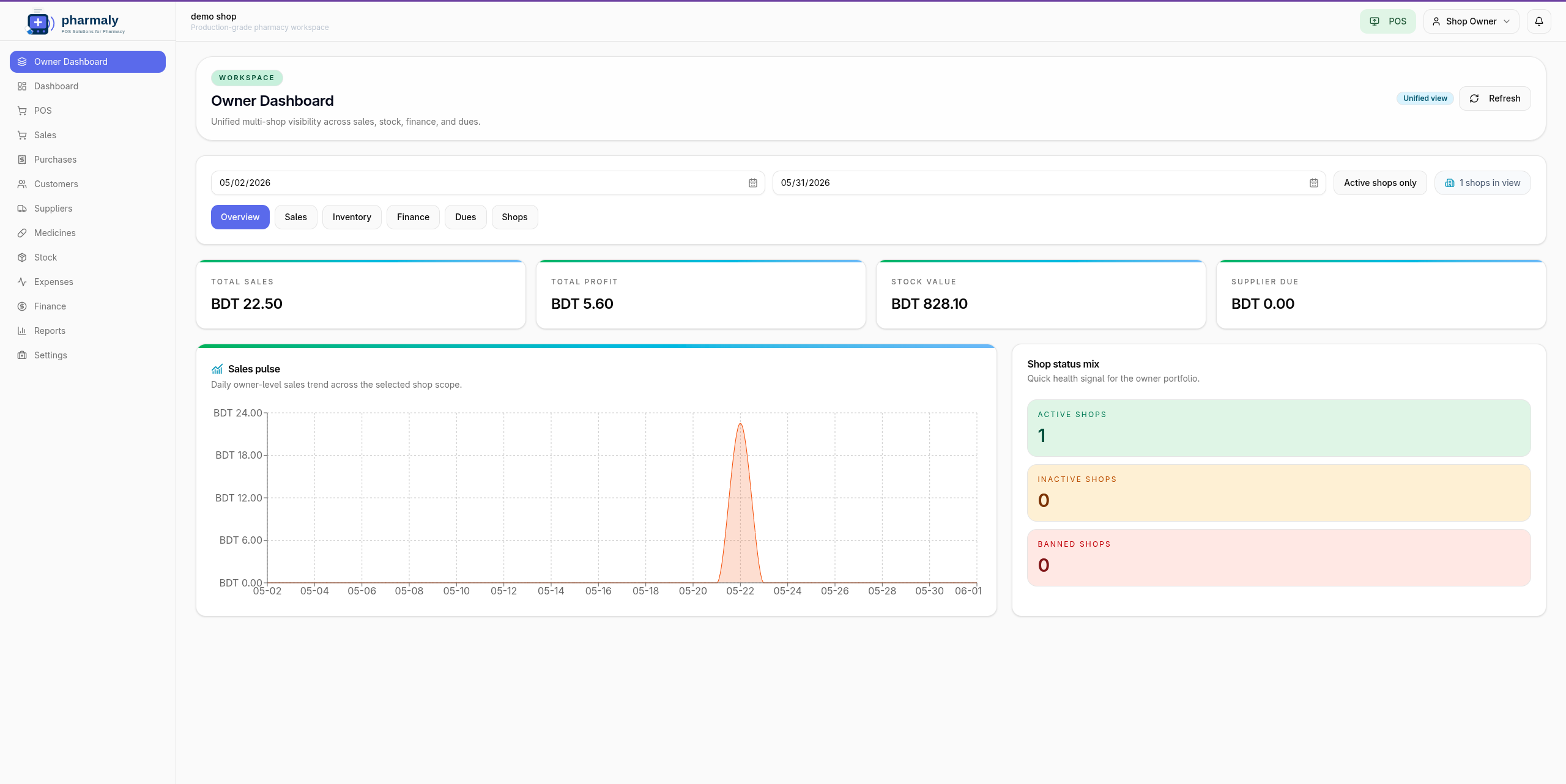Click the Expenses activity icon
Viewport: 1566px width, 784px height.
coord(22,282)
